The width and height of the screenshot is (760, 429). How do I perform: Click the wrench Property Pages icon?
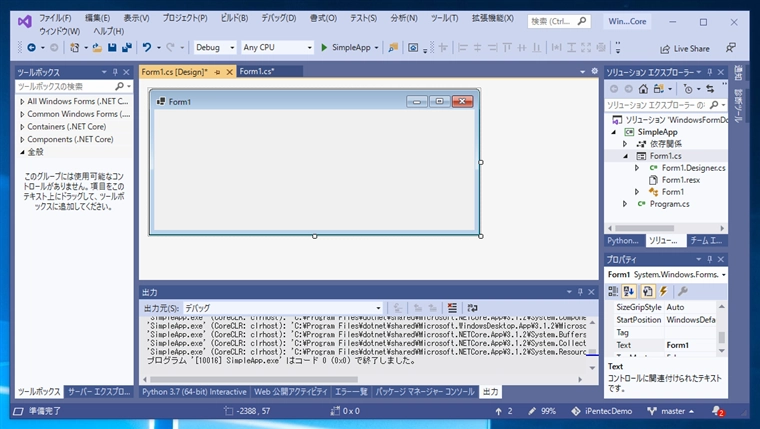pyautogui.click(x=682, y=291)
